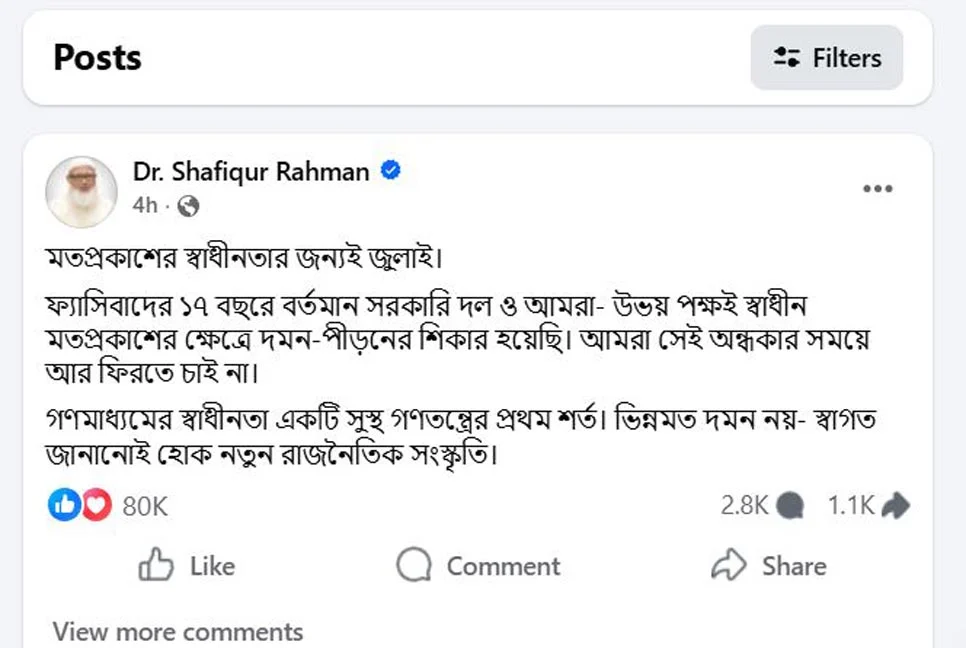This screenshot has width=966, height=648.
Task: Open the Filters button for posts
Action: pos(826,58)
